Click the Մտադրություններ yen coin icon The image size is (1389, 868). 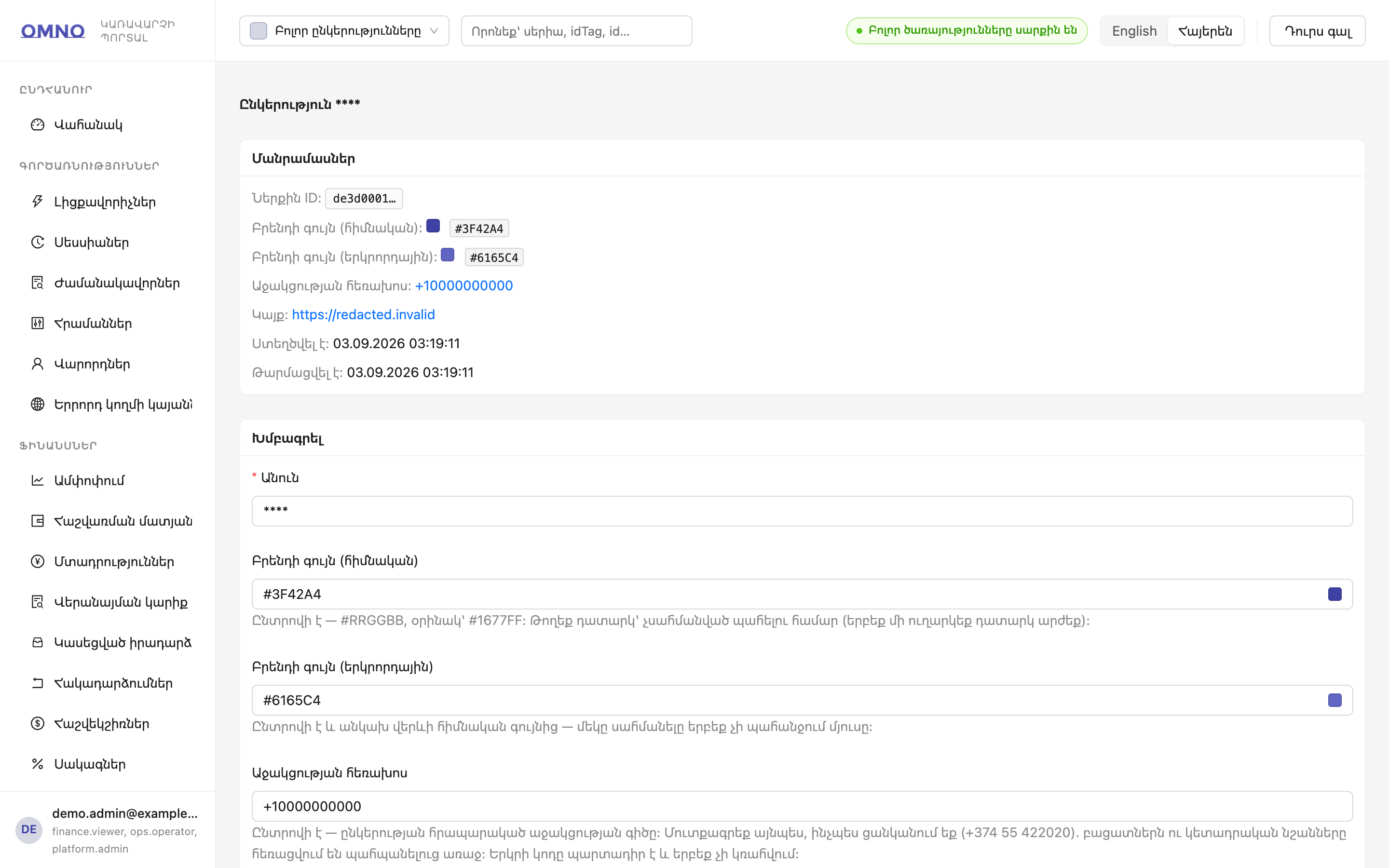point(37,561)
